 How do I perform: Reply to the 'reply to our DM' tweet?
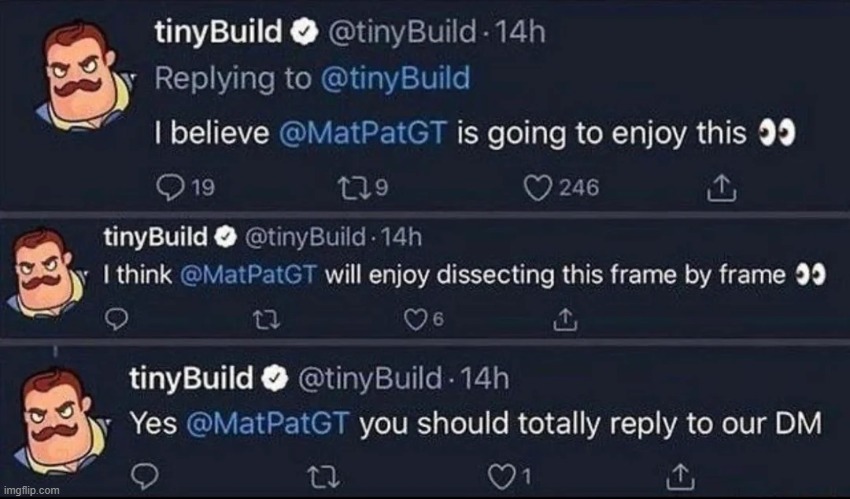[x=146, y=476]
